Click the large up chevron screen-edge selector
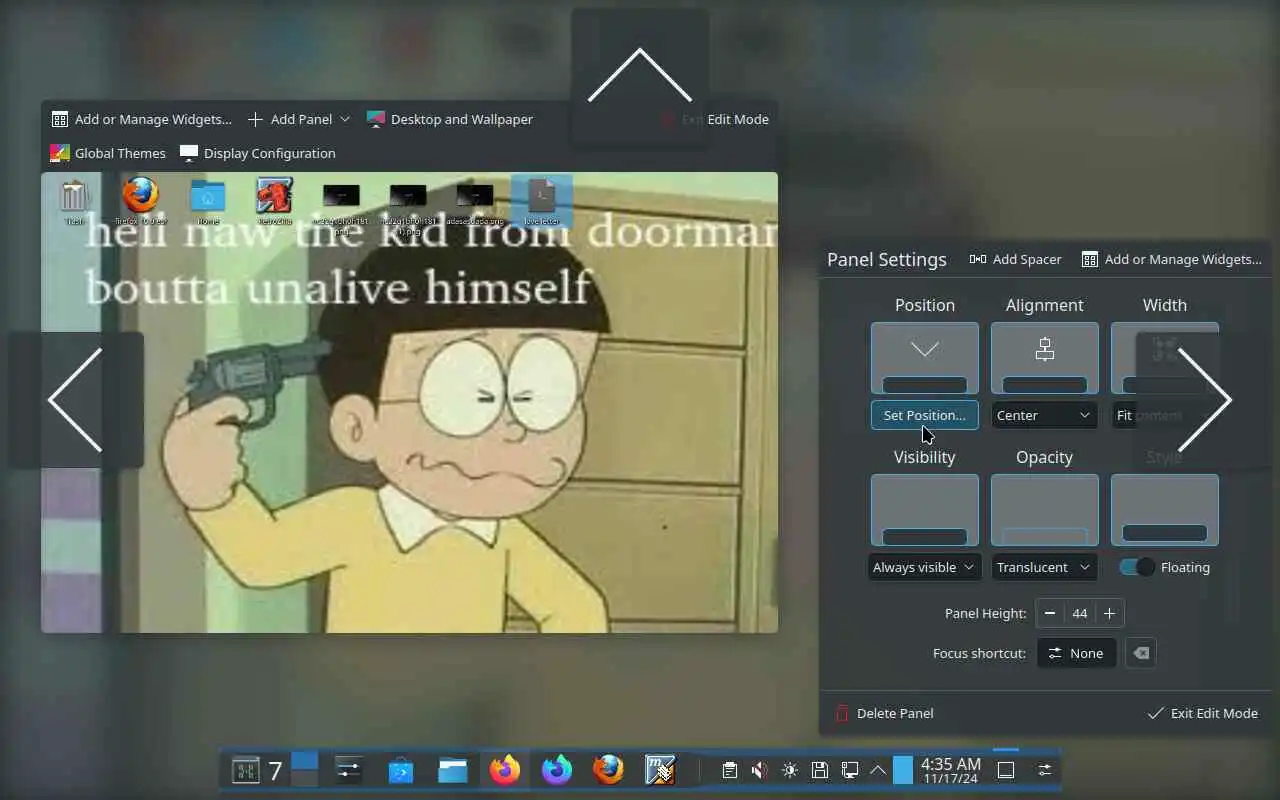Screen dimensions: 1280x800 tap(640, 76)
